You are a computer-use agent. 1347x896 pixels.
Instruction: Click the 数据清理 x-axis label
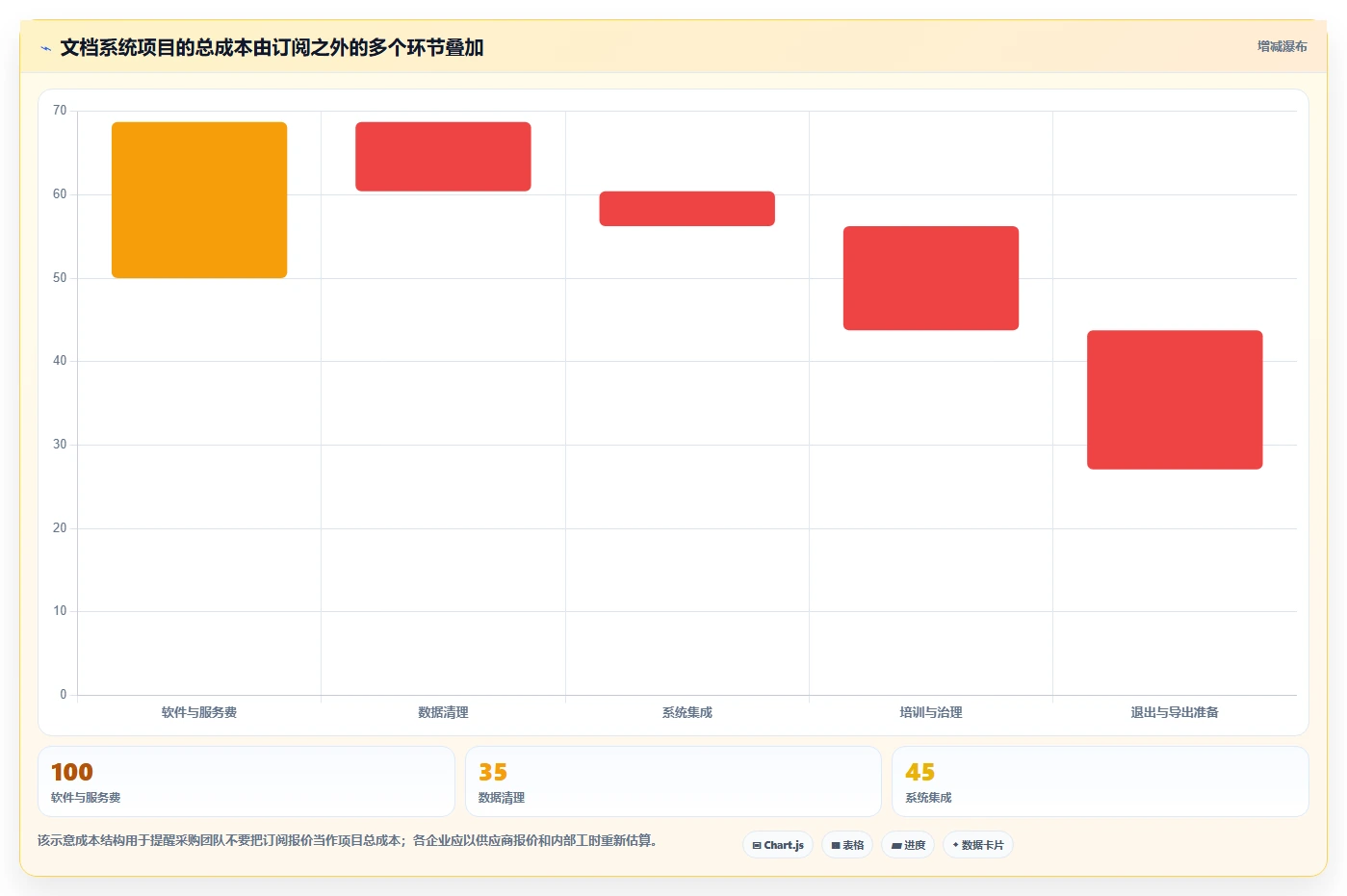coord(443,712)
